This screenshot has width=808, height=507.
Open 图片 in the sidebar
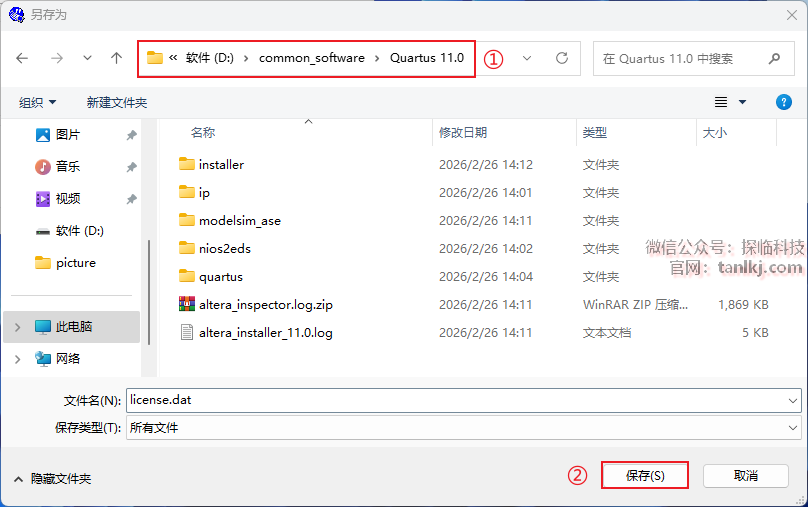pos(68,135)
